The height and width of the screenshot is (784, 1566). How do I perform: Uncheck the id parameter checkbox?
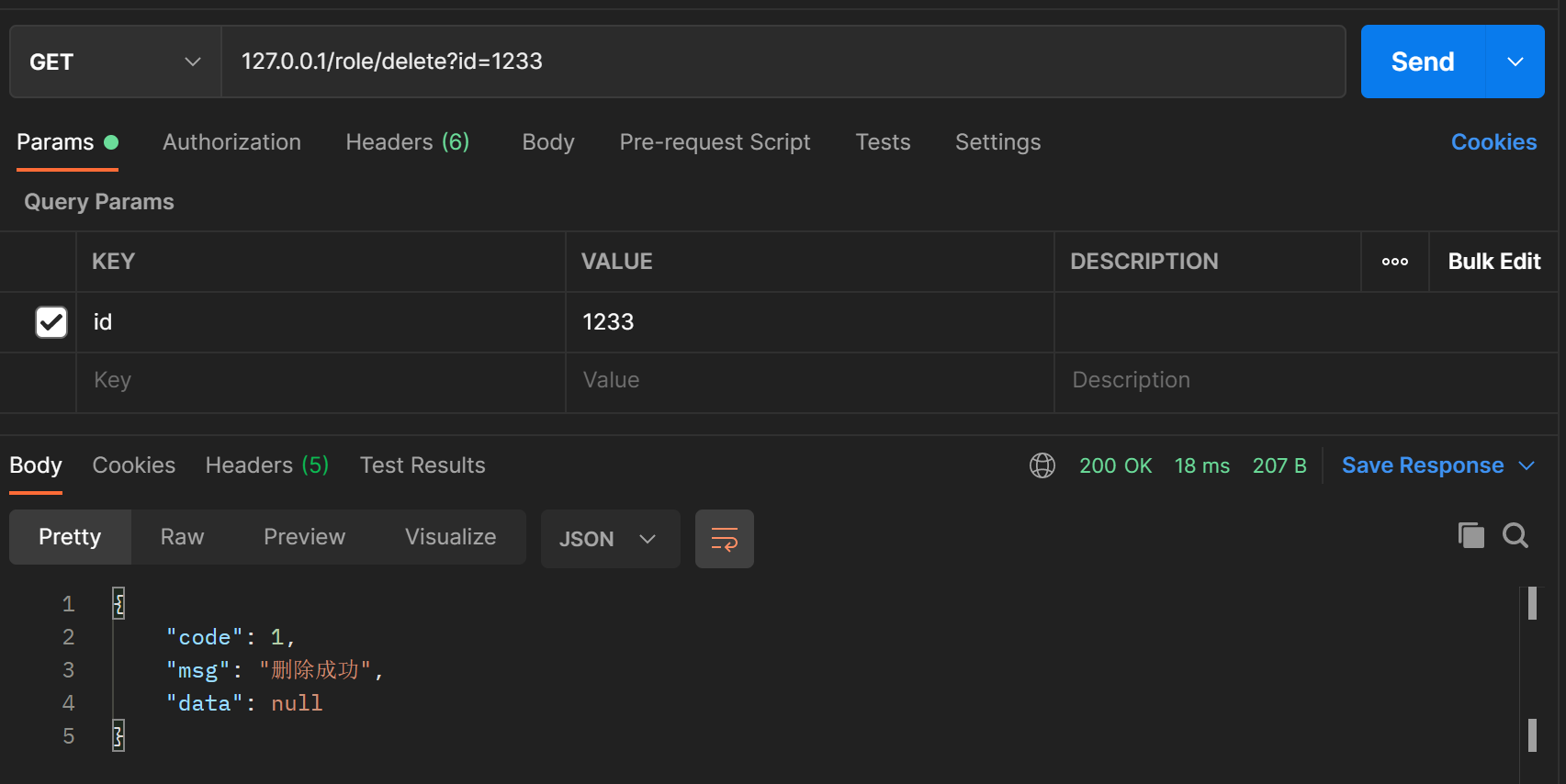pyautogui.click(x=51, y=322)
